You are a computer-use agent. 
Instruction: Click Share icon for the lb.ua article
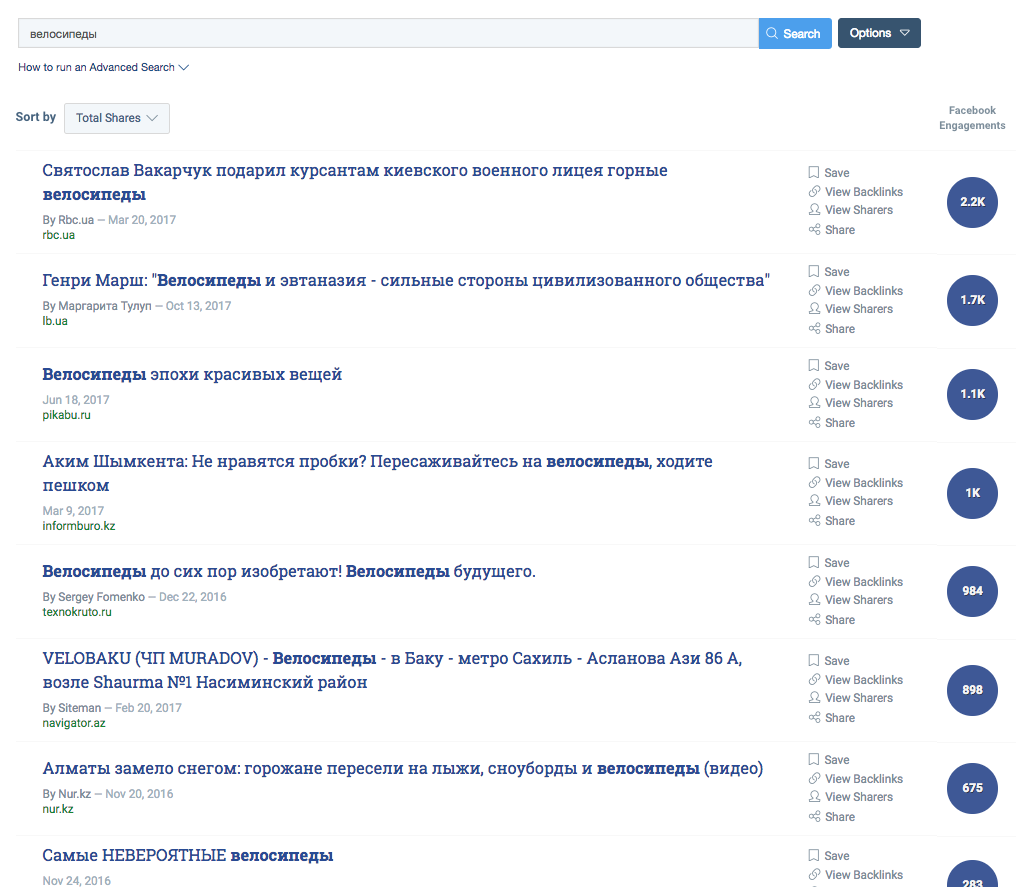point(814,328)
